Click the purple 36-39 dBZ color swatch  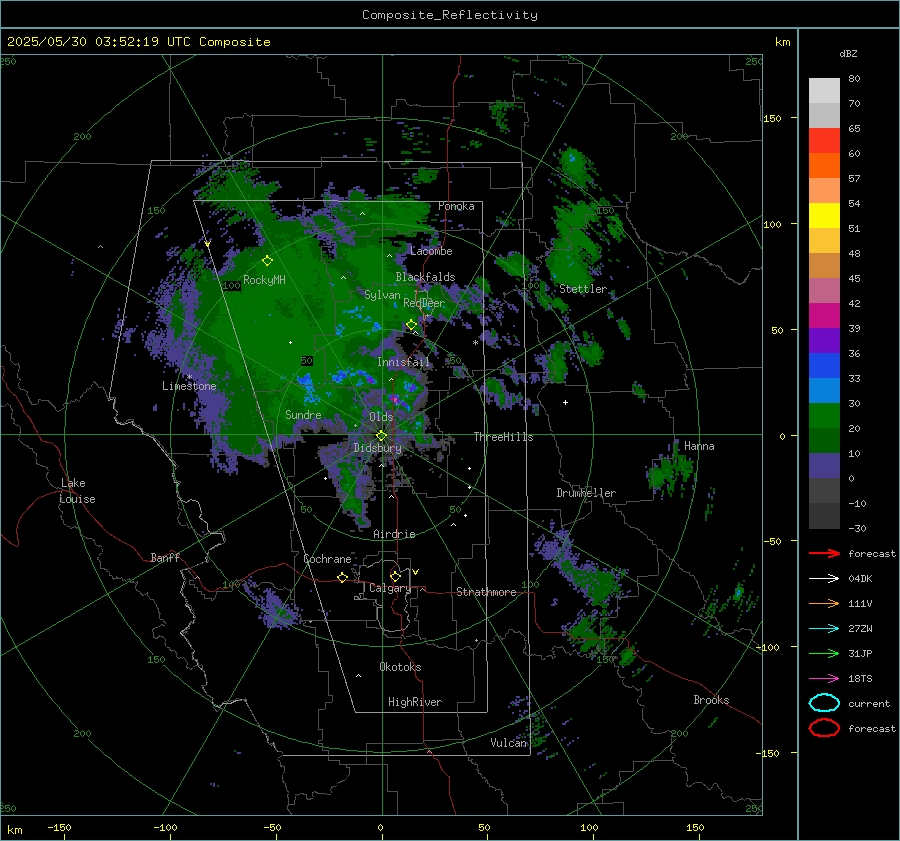(824, 340)
